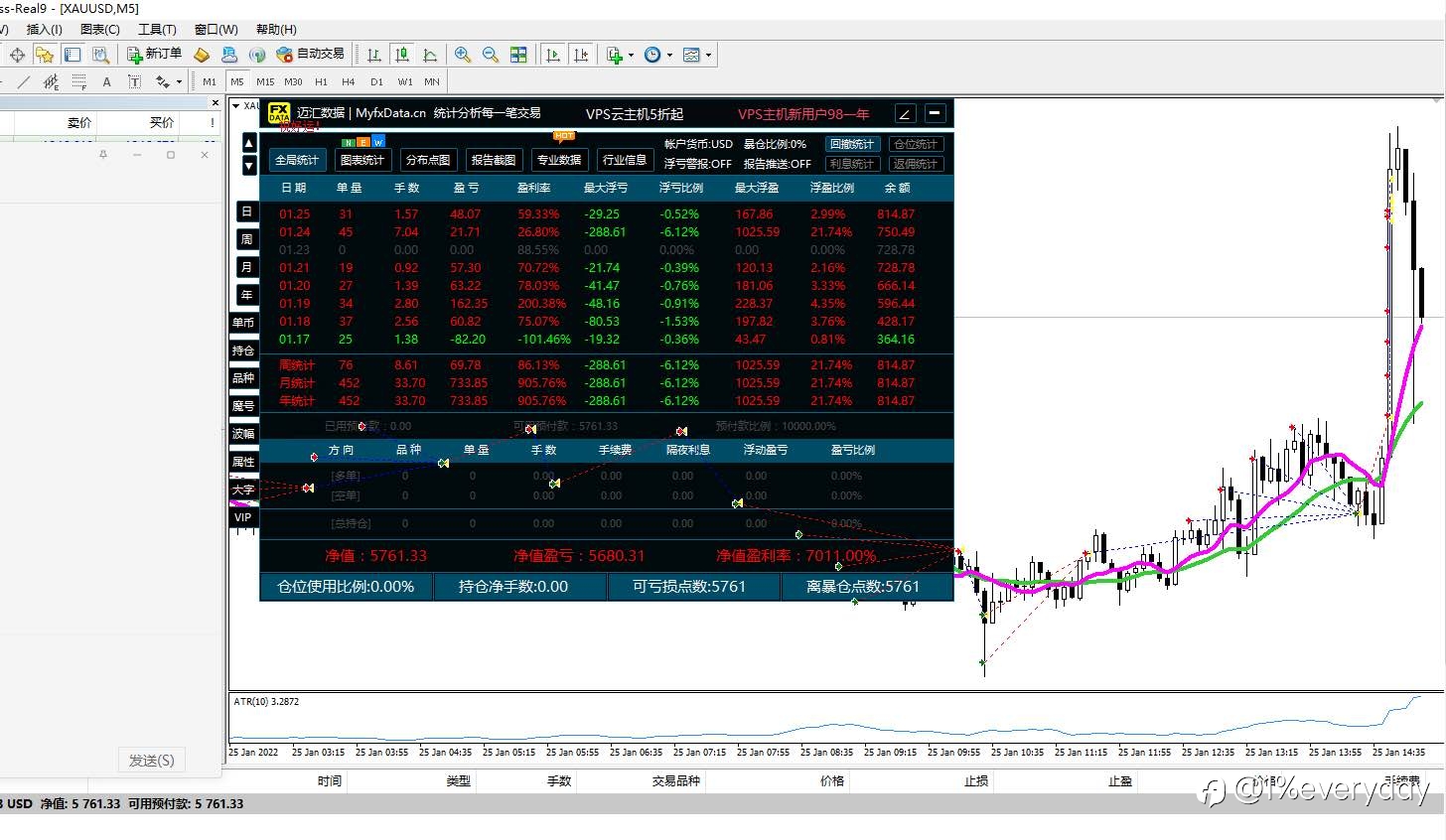Toggle the Navigator panel icon
1446x840 pixels.
[x=72, y=55]
